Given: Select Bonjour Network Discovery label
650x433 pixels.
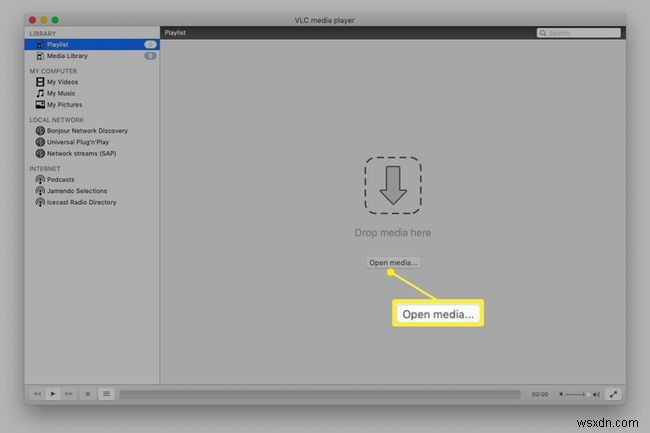Looking at the screenshot, I should (87, 131).
